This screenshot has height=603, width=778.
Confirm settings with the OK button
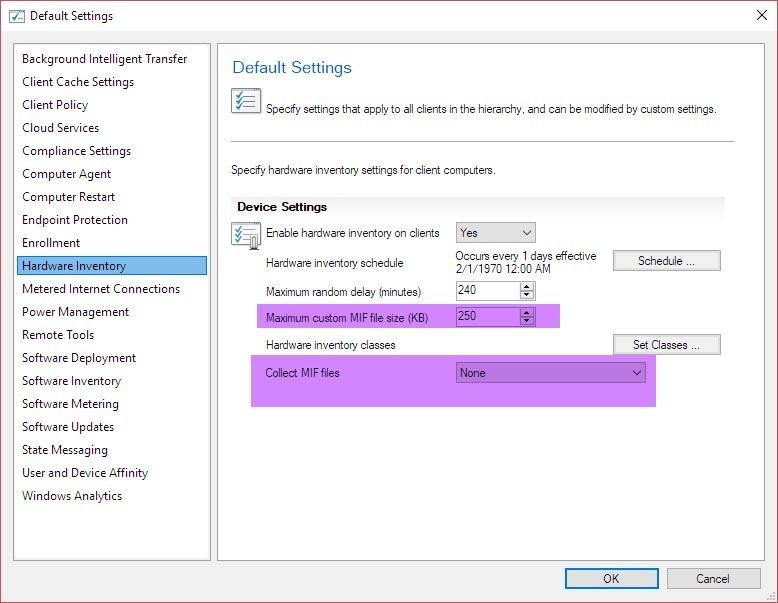pos(610,578)
